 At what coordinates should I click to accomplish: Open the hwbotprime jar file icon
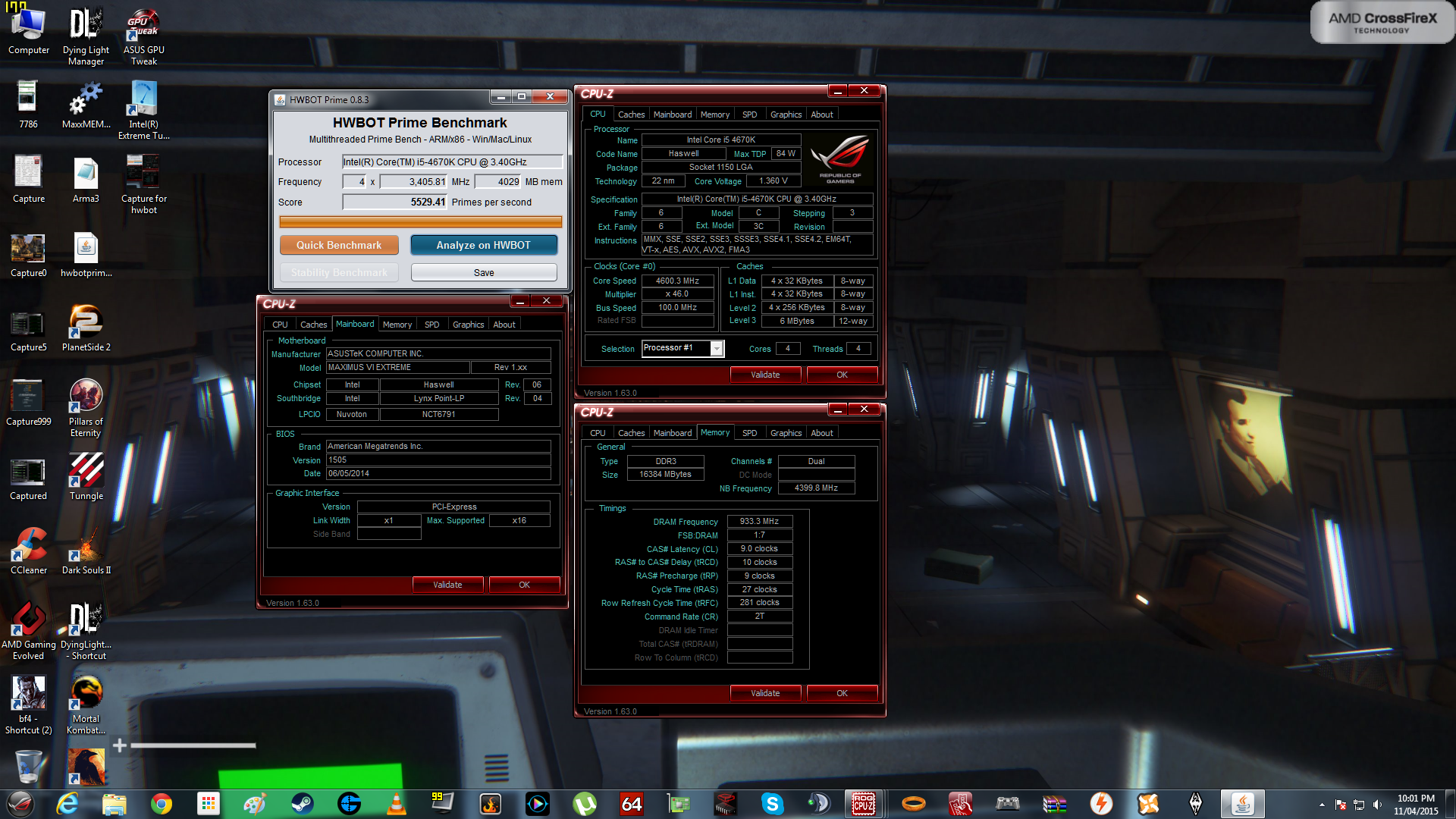click(86, 253)
